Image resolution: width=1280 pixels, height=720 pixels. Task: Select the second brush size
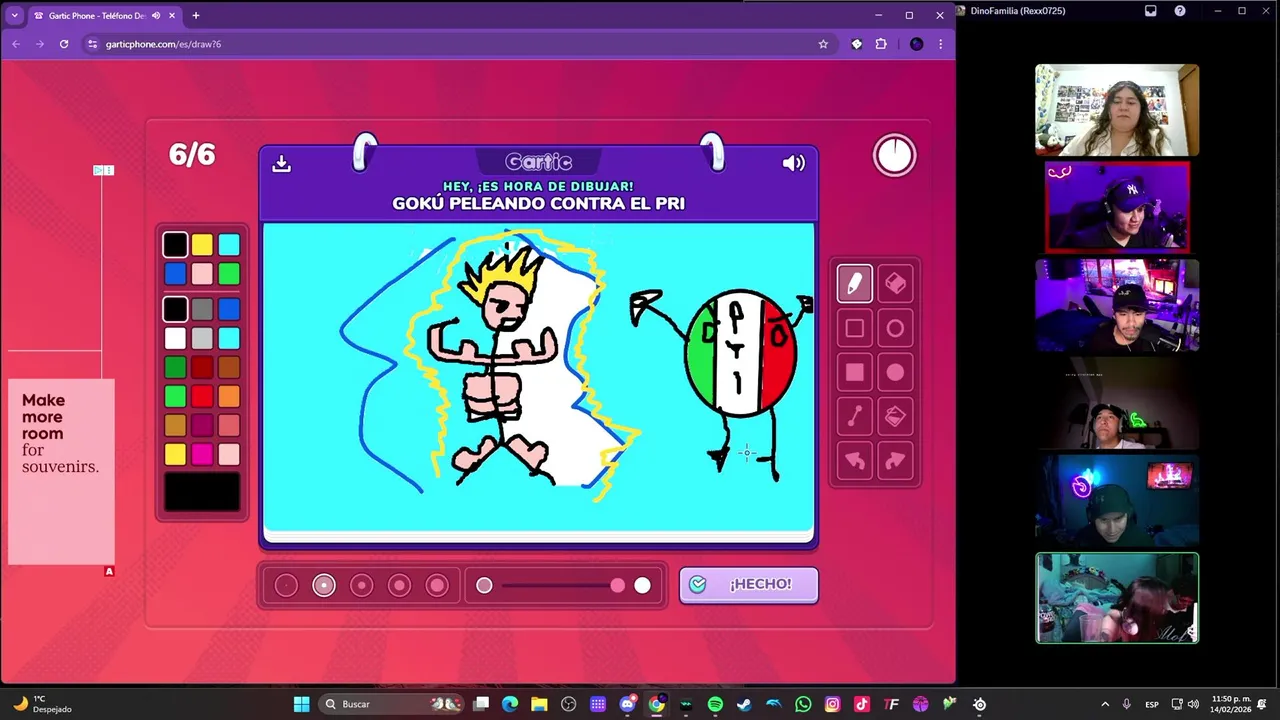pyautogui.click(x=324, y=586)
